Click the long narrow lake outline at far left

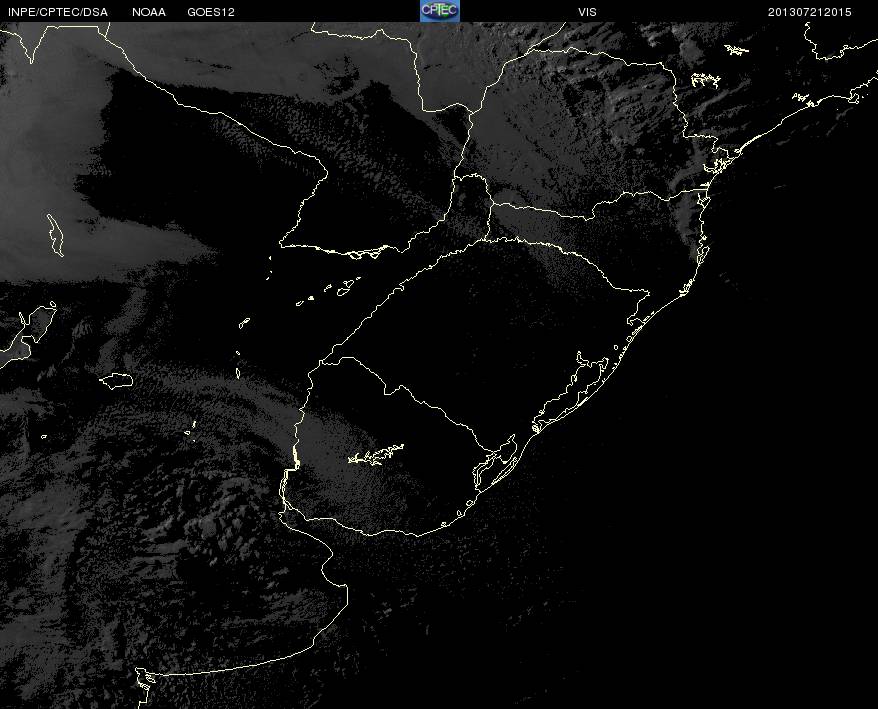(x=55, y=235)
